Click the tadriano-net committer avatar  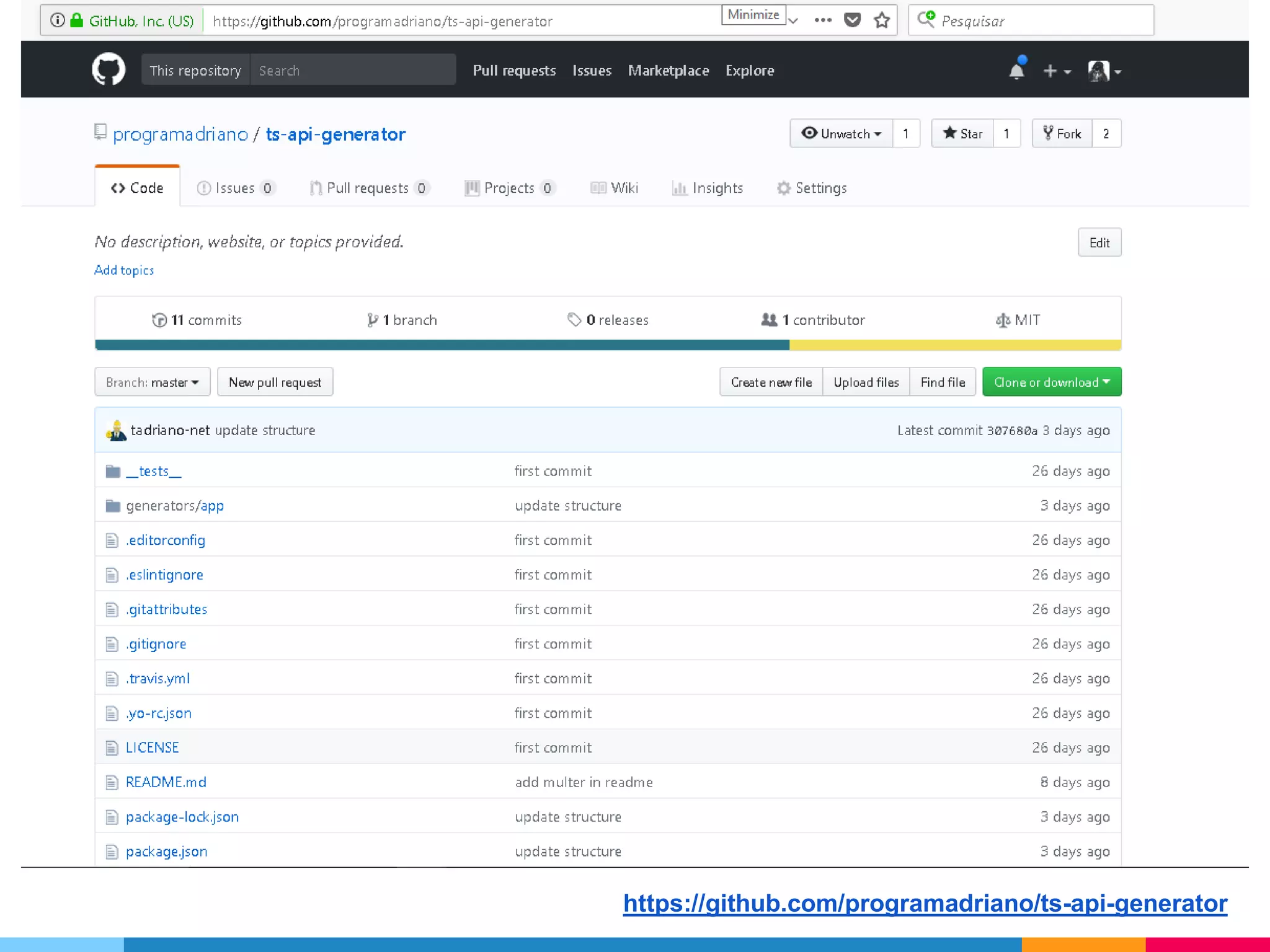tap(116, 430)
